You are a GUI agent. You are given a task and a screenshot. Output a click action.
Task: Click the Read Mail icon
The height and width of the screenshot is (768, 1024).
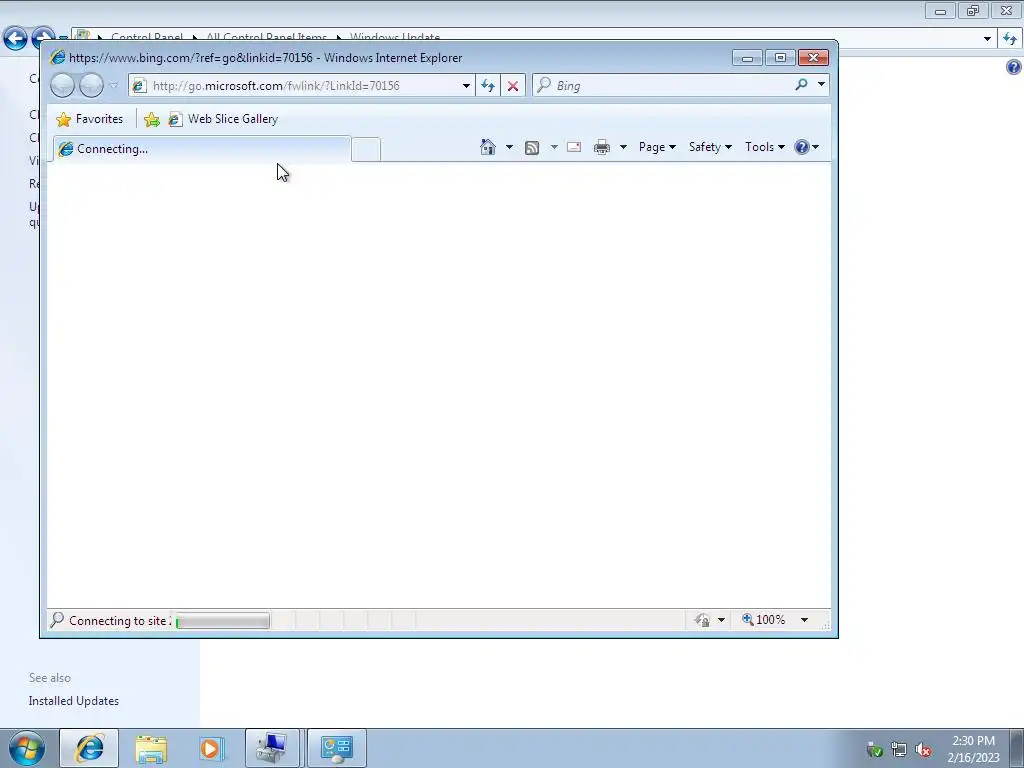(x=574, y=147)
